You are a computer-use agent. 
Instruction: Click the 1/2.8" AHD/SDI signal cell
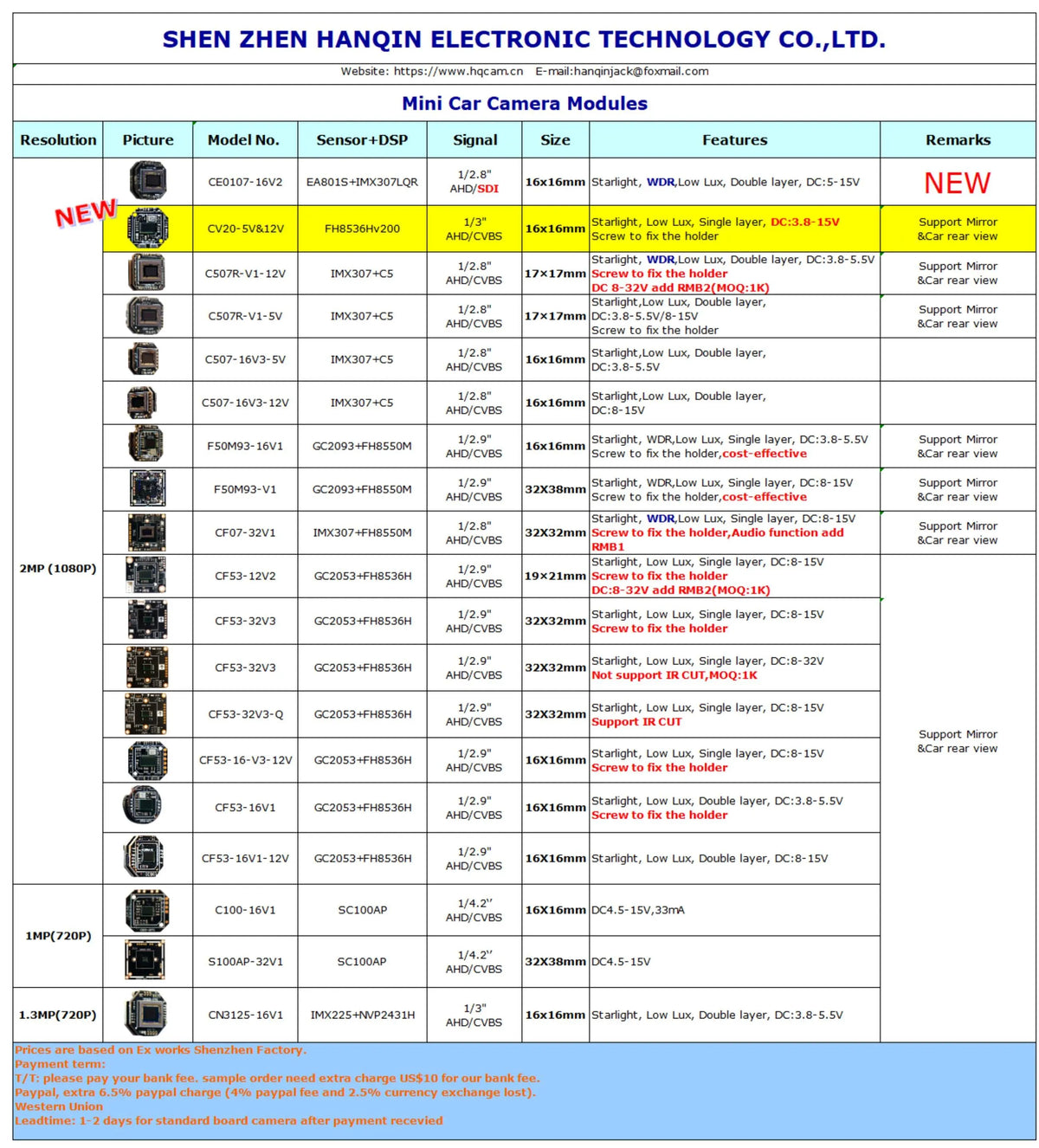[x=474, y=182]
